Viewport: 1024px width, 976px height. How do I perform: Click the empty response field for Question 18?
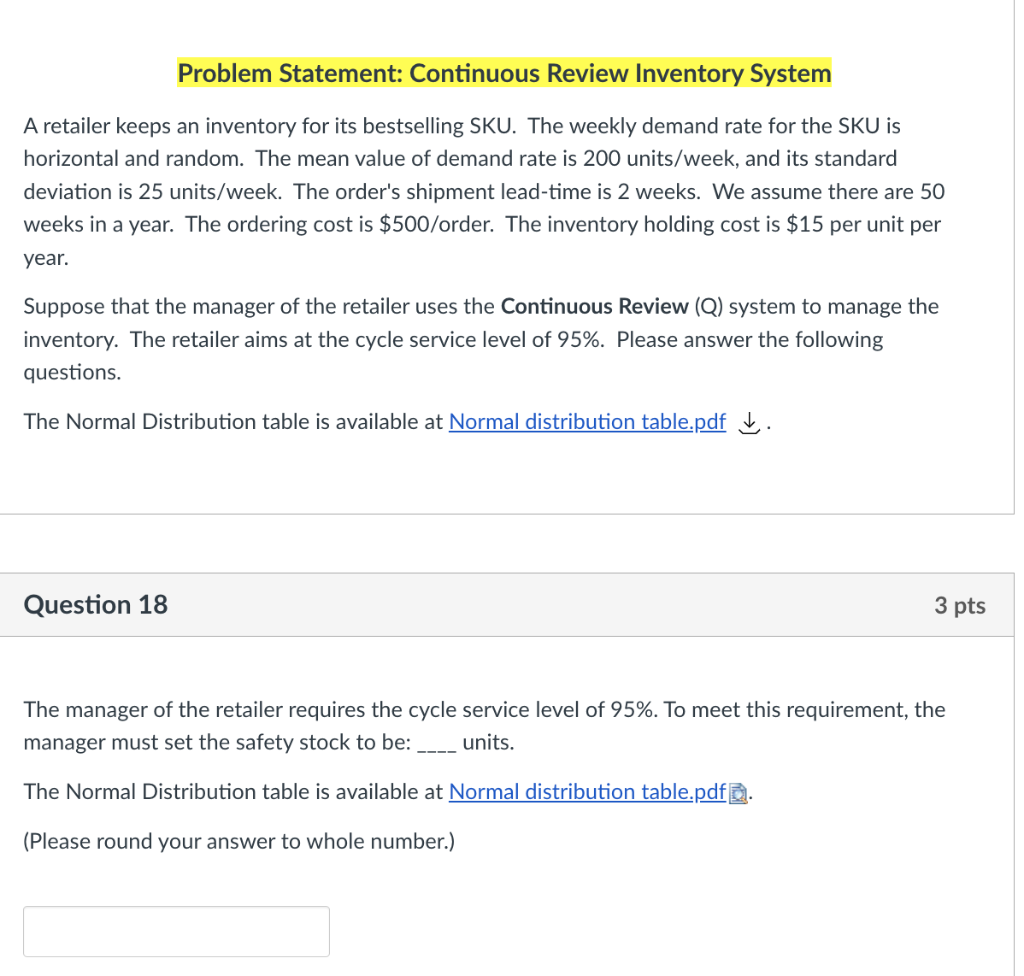pos(176,931)
